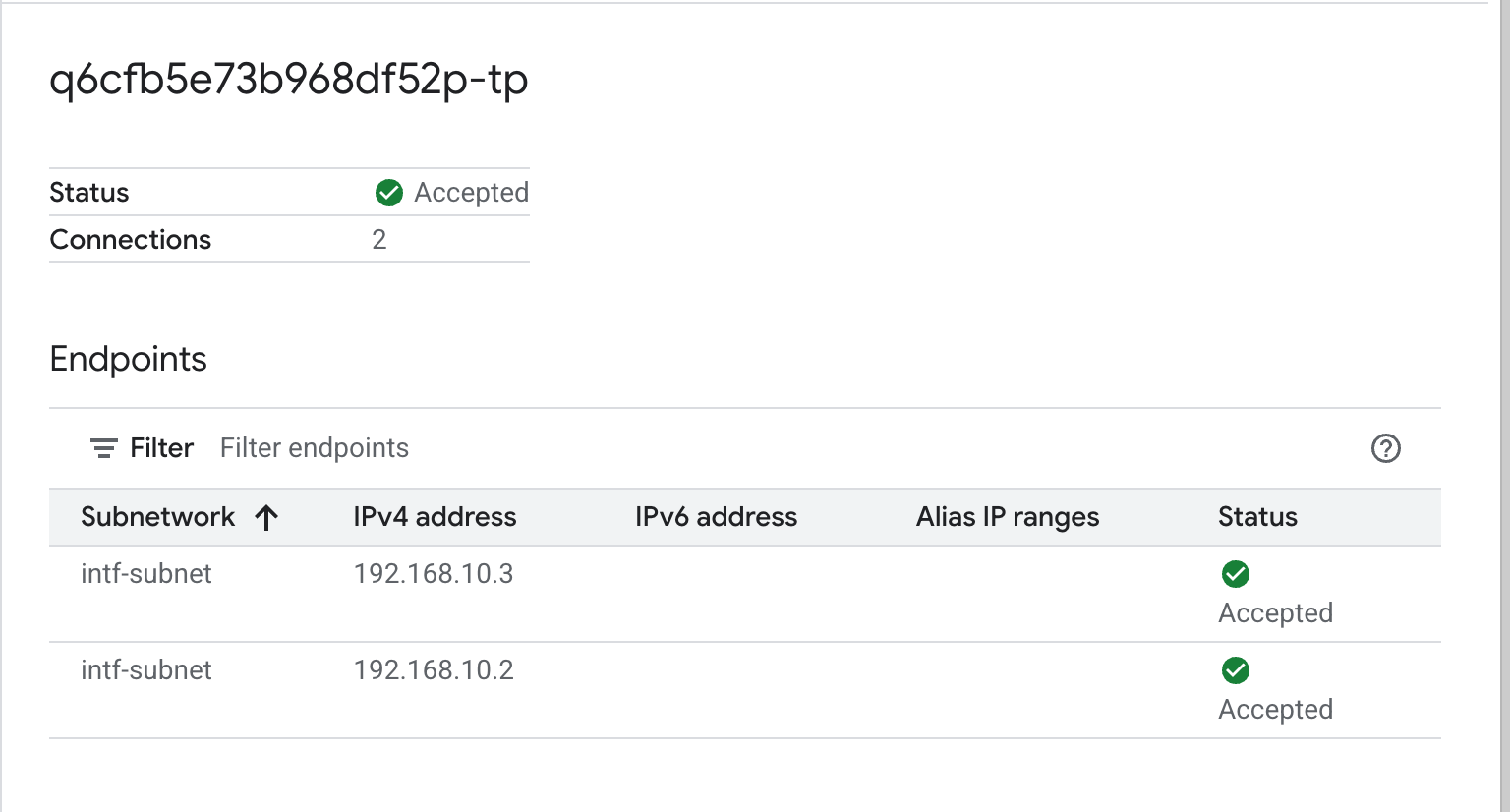Click the q6cfb5e73b968df52p-tp title
Screen dimensions: 1510x812
tap(289, 80)
